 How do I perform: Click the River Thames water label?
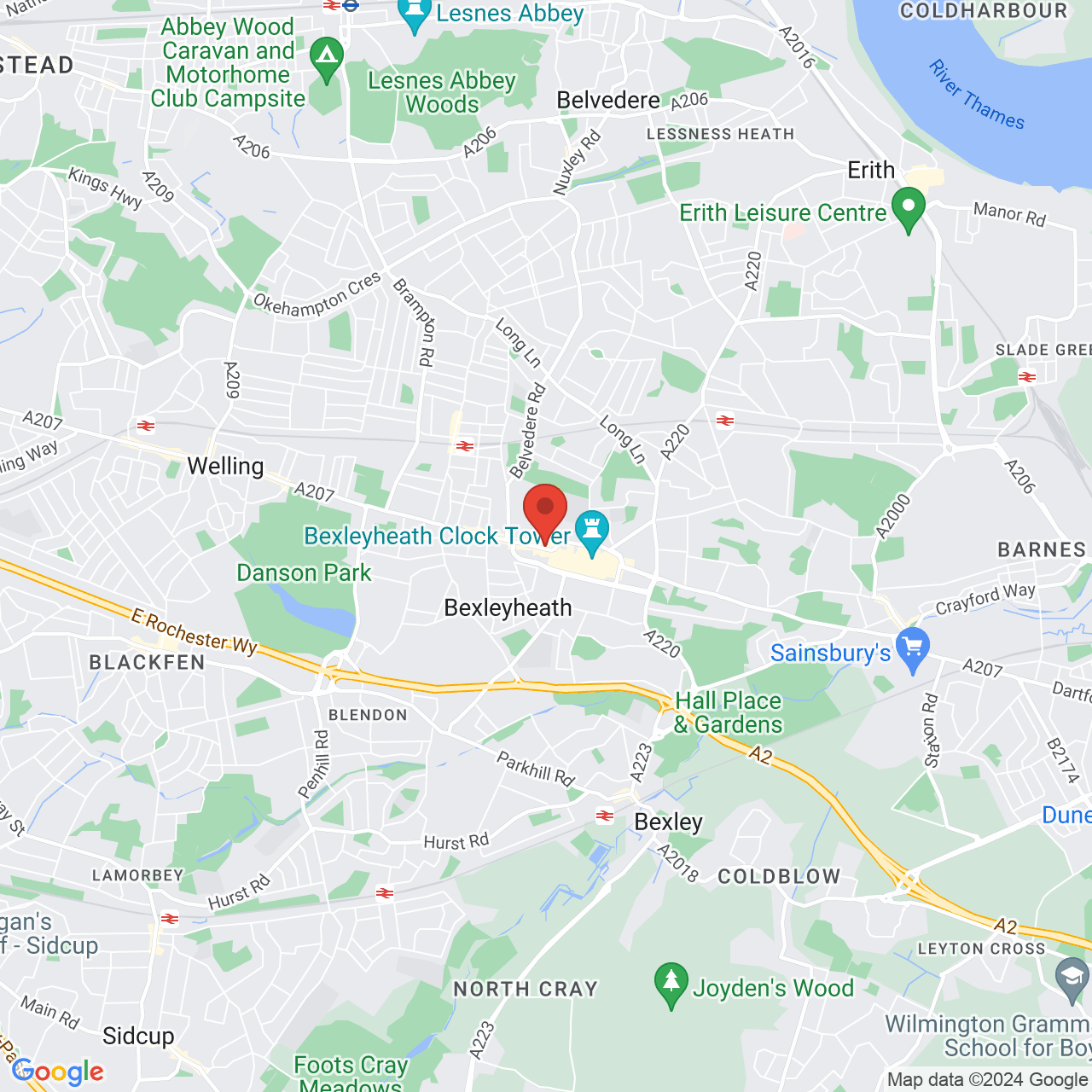[976, 95]
